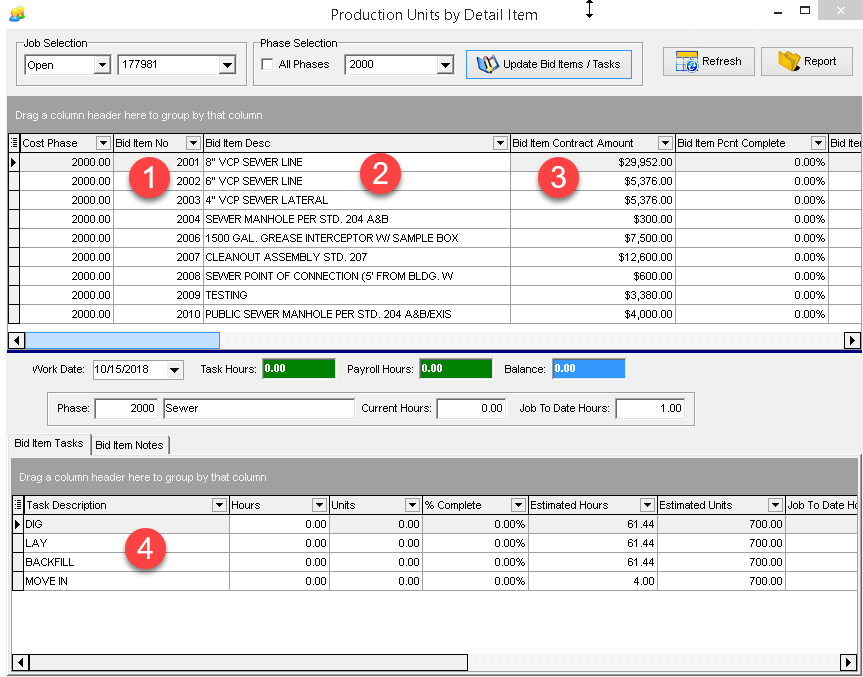The width and height of the screenshot is (863, 677).
Task: Click the 4.00 estimated hours cell
Action: tap(593, 581)
